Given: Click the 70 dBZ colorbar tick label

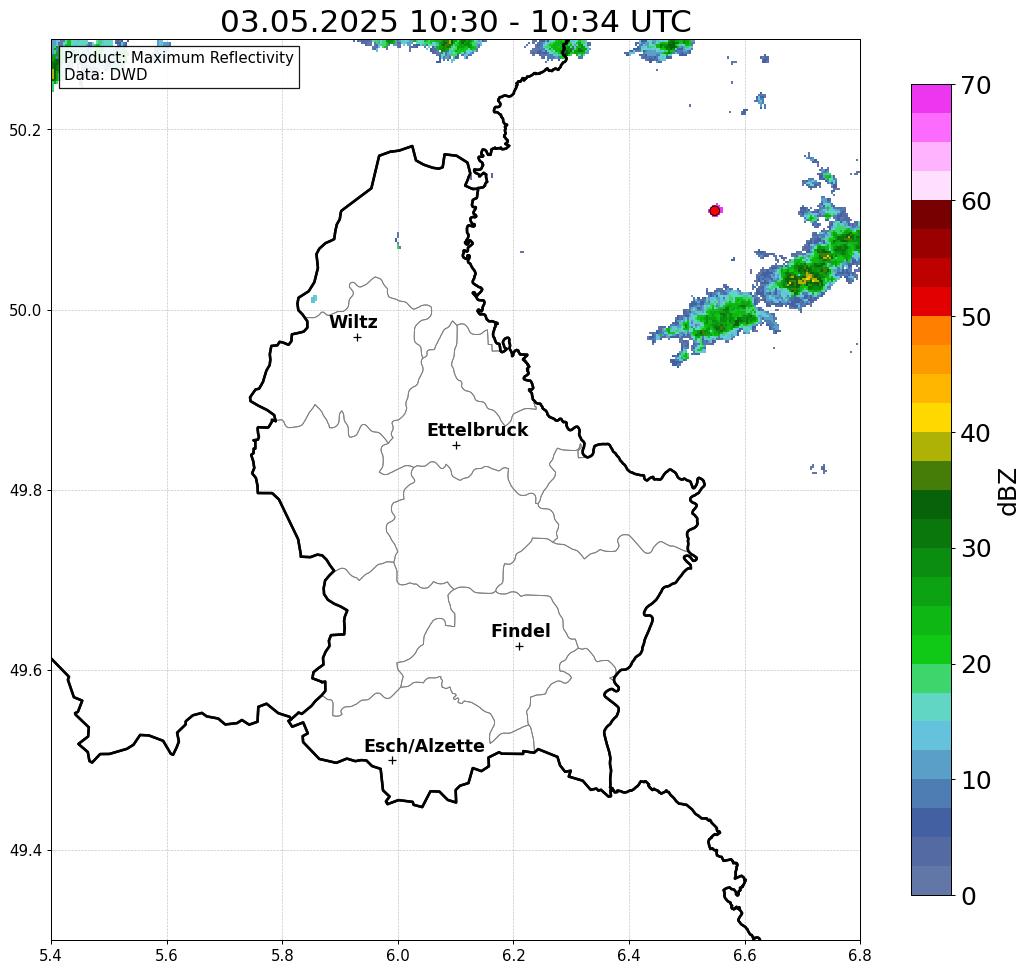Looking at the screenshot, I should coord(975,85).
